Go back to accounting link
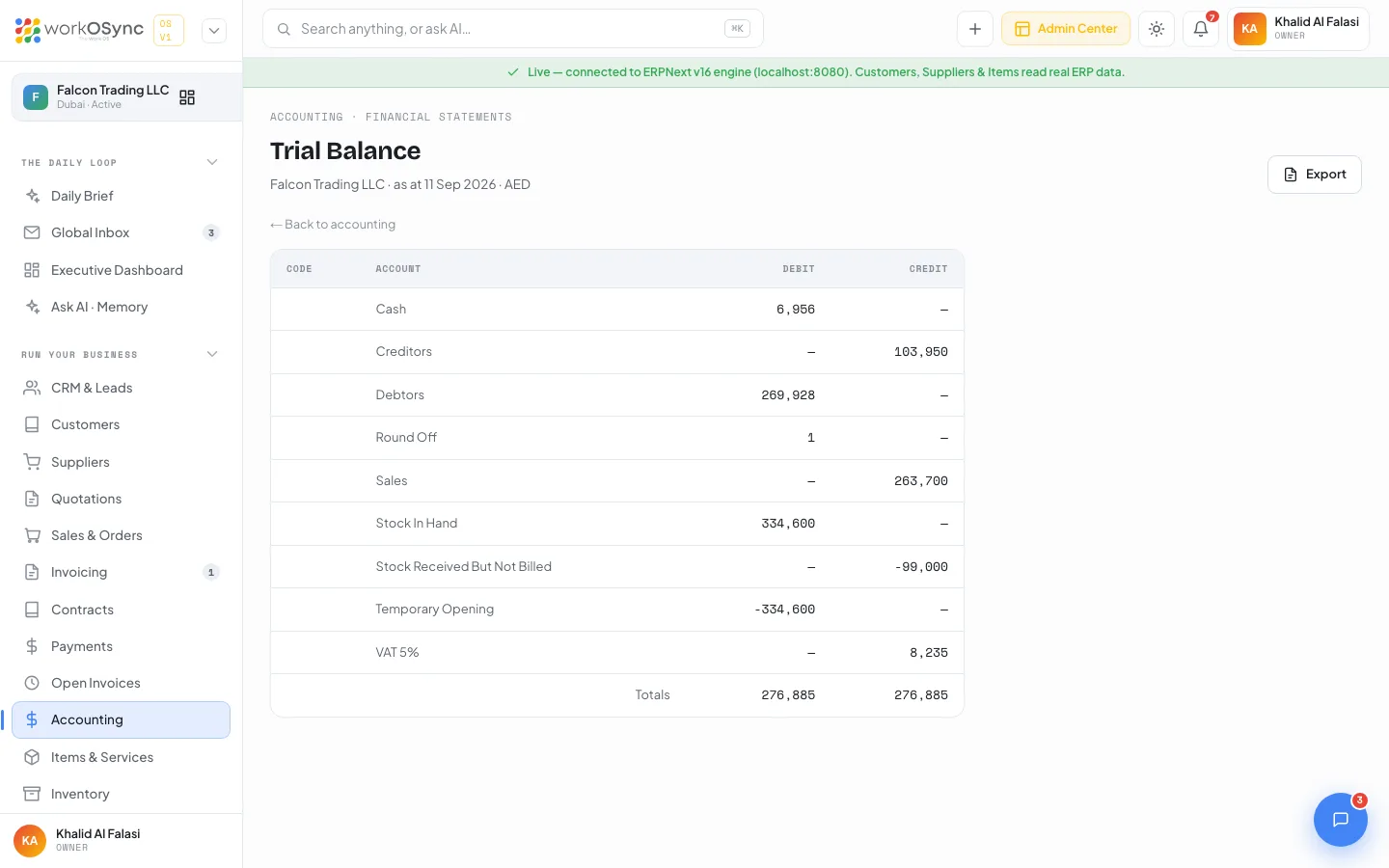This screenshot has width=1389, height=868. pos(333,225)
